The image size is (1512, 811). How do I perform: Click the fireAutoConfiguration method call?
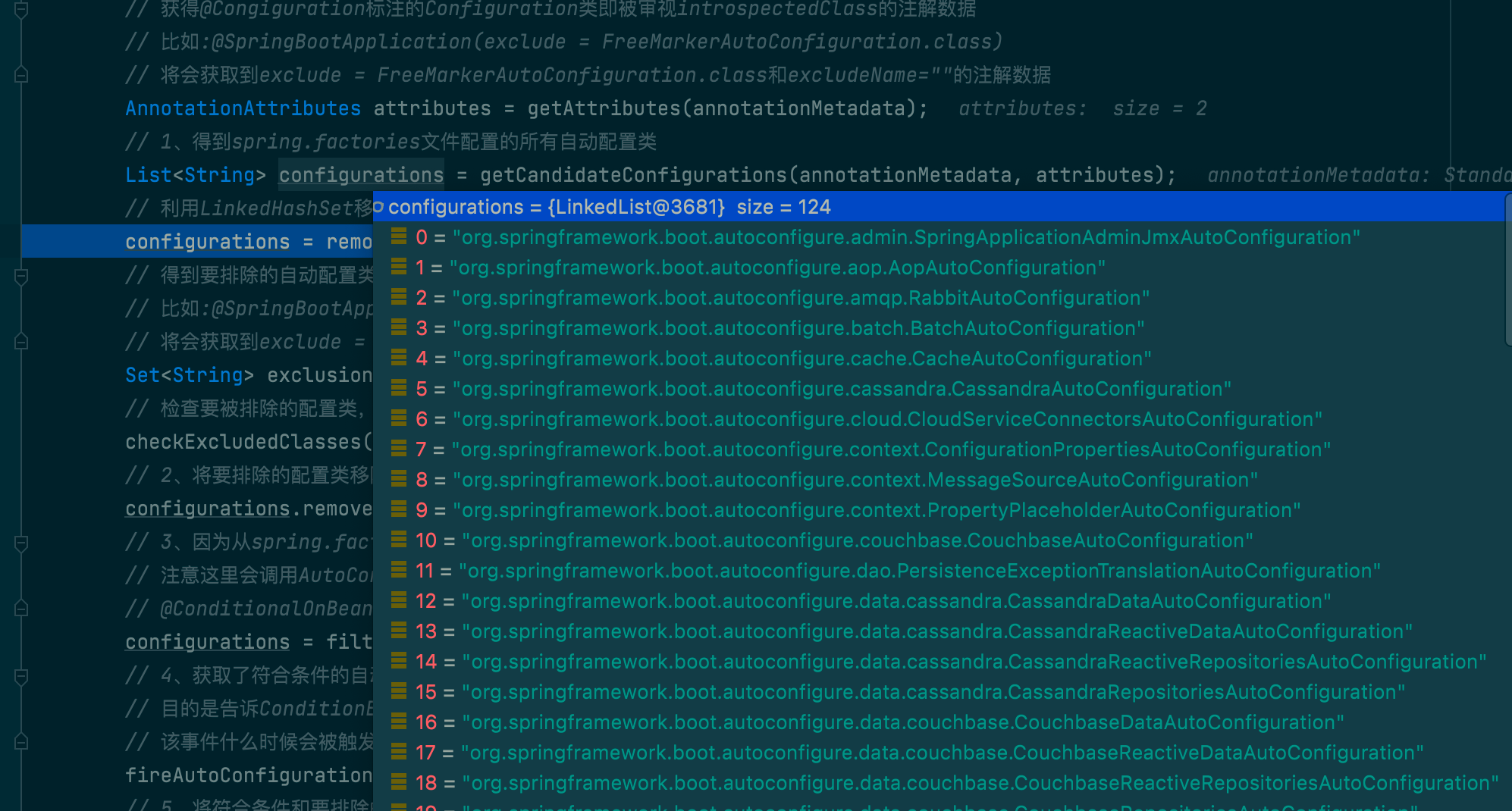[249, 775]
